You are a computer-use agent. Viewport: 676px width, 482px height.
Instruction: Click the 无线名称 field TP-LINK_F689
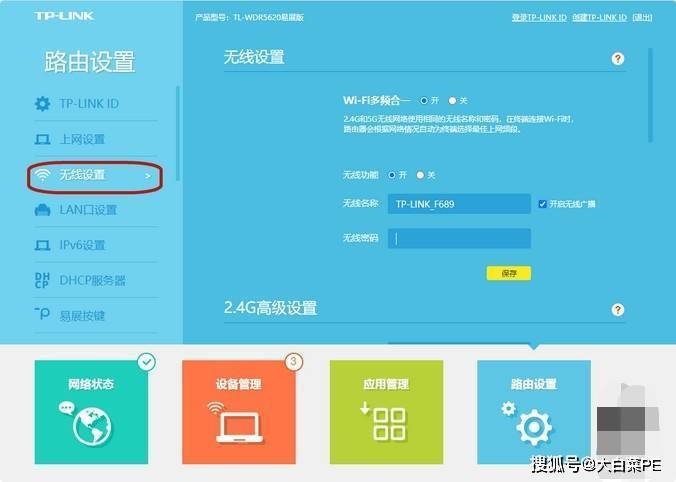click(x=459, y=204)
